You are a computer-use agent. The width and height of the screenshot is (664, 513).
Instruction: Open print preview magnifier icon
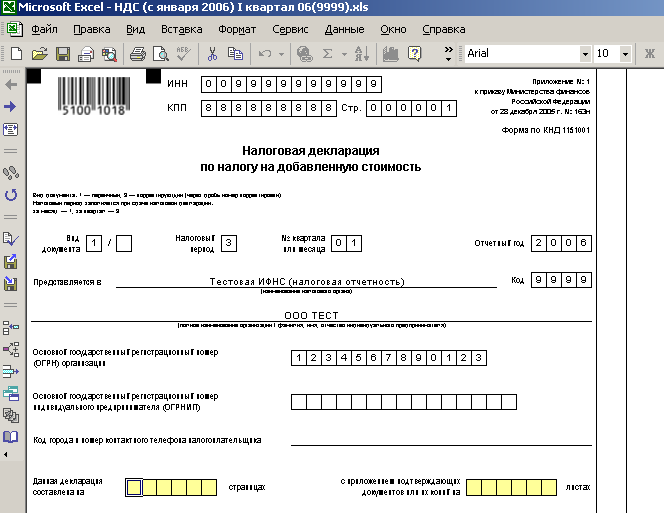tap(161, 54)
